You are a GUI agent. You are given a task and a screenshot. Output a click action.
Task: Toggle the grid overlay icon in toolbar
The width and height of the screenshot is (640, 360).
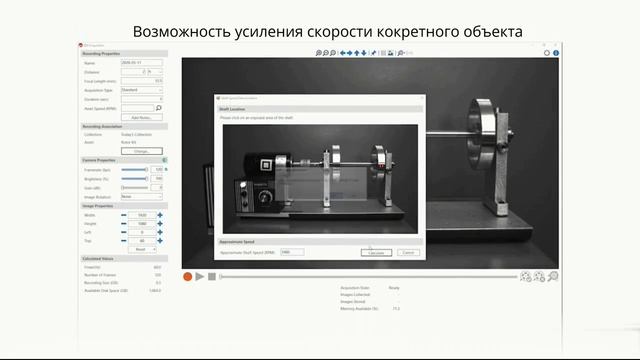point(383,53)
